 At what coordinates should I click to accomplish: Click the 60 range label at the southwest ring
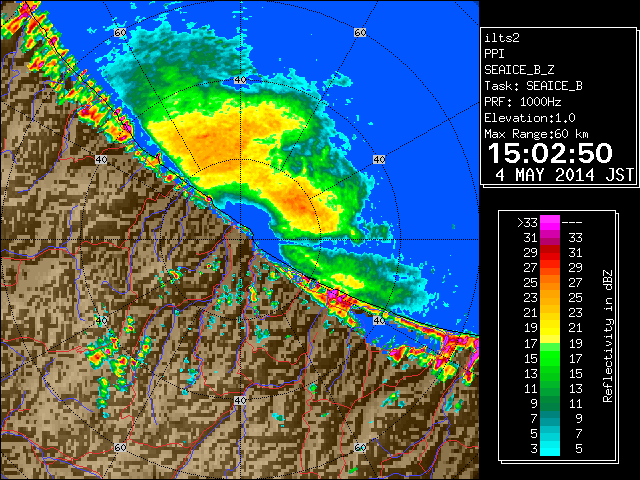coord(120,447)
